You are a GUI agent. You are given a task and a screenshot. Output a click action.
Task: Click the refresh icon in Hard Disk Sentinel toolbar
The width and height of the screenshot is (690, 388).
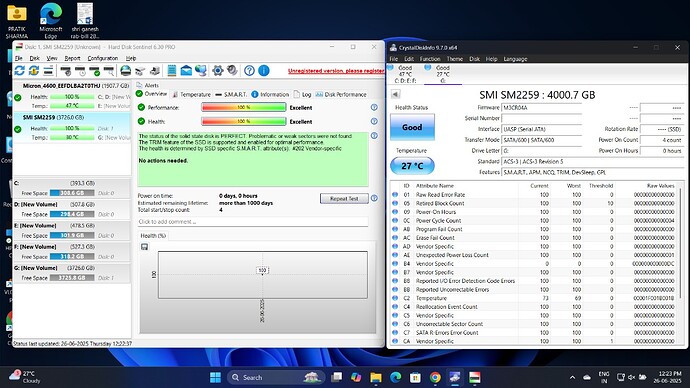click(x=19, y=70)
